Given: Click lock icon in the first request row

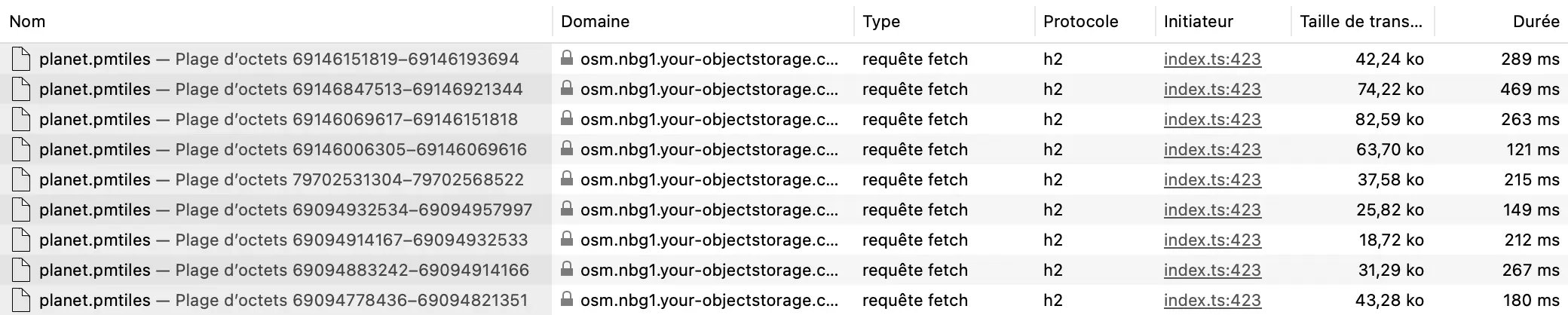Looking at the screenshot, I should point(567,58).
